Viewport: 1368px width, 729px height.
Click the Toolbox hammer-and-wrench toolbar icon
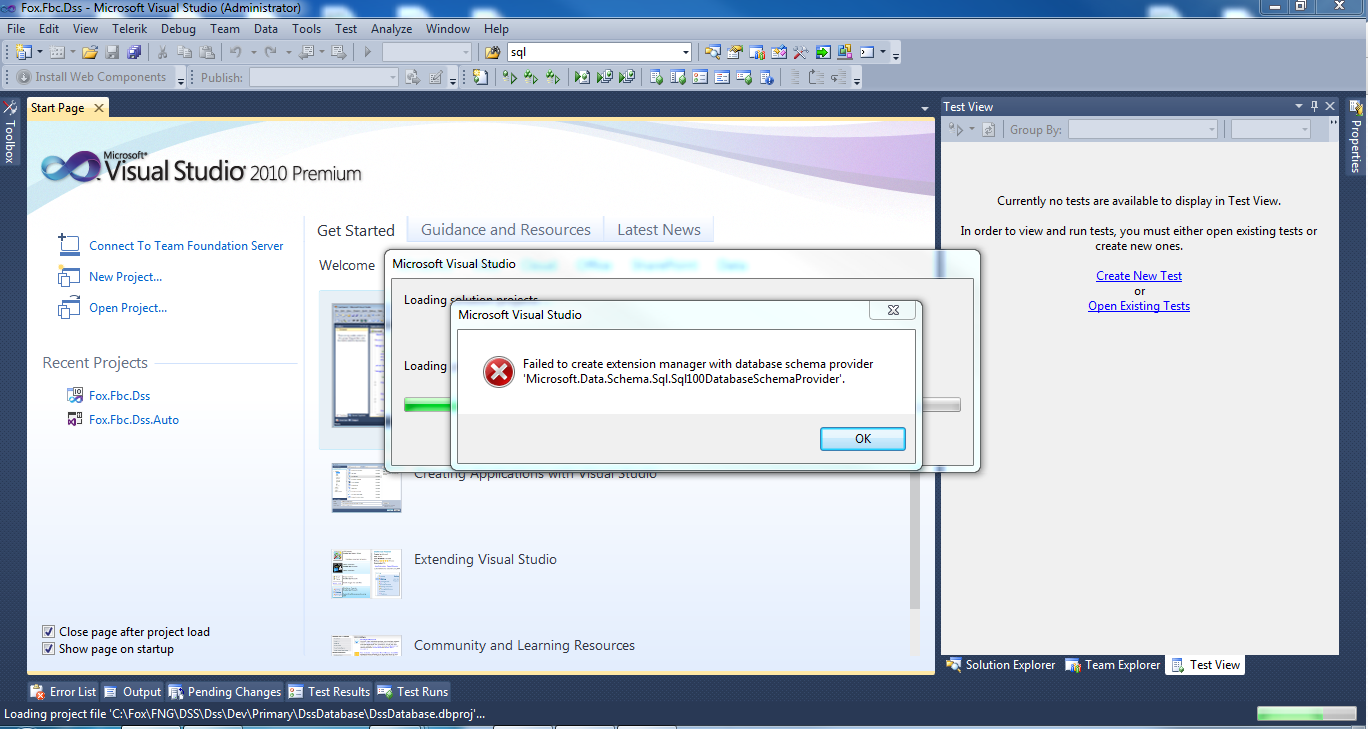(x=800, y=52)
